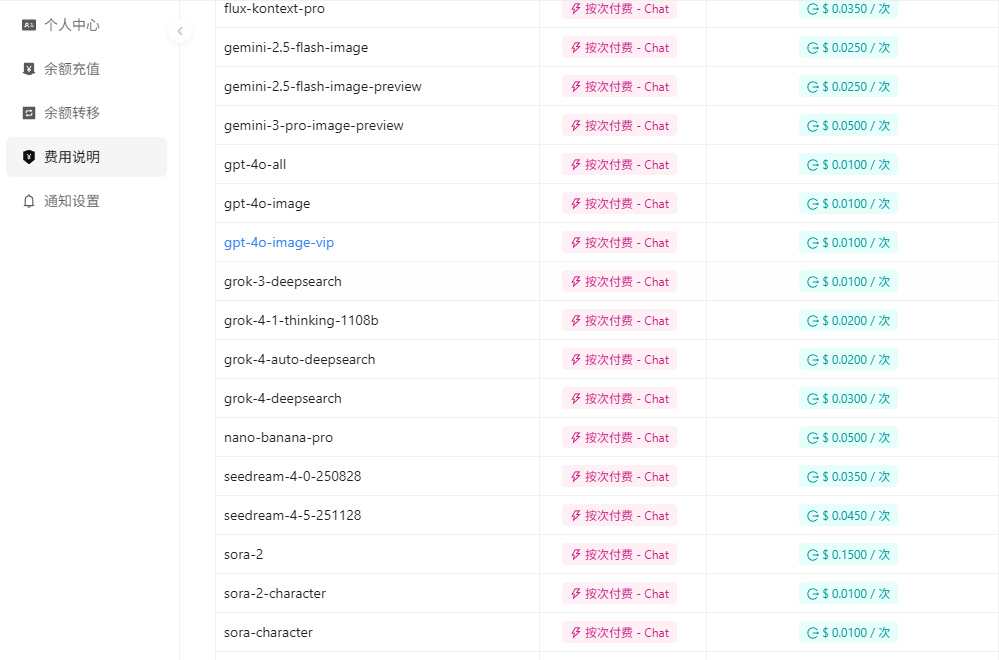The height and width of the screenshot is (660, 999).
Task: Click 按次付费 - Chat tag for grok-3-deepsearch
Action: (619, 282)
